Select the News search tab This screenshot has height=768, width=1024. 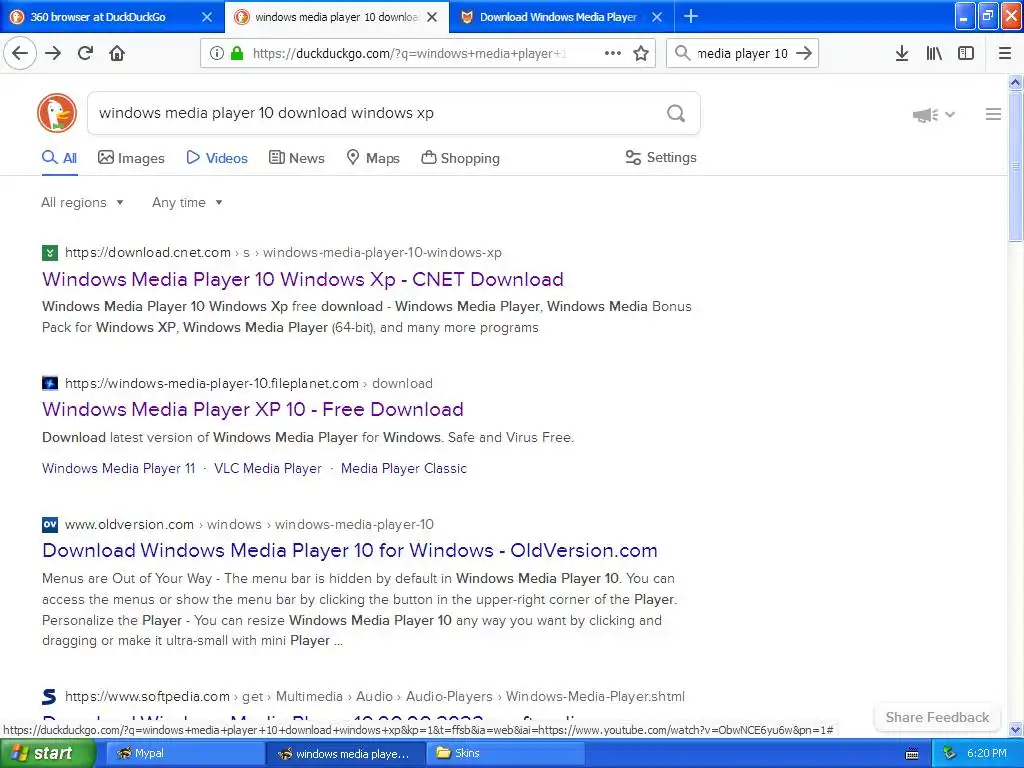point(296,158)
